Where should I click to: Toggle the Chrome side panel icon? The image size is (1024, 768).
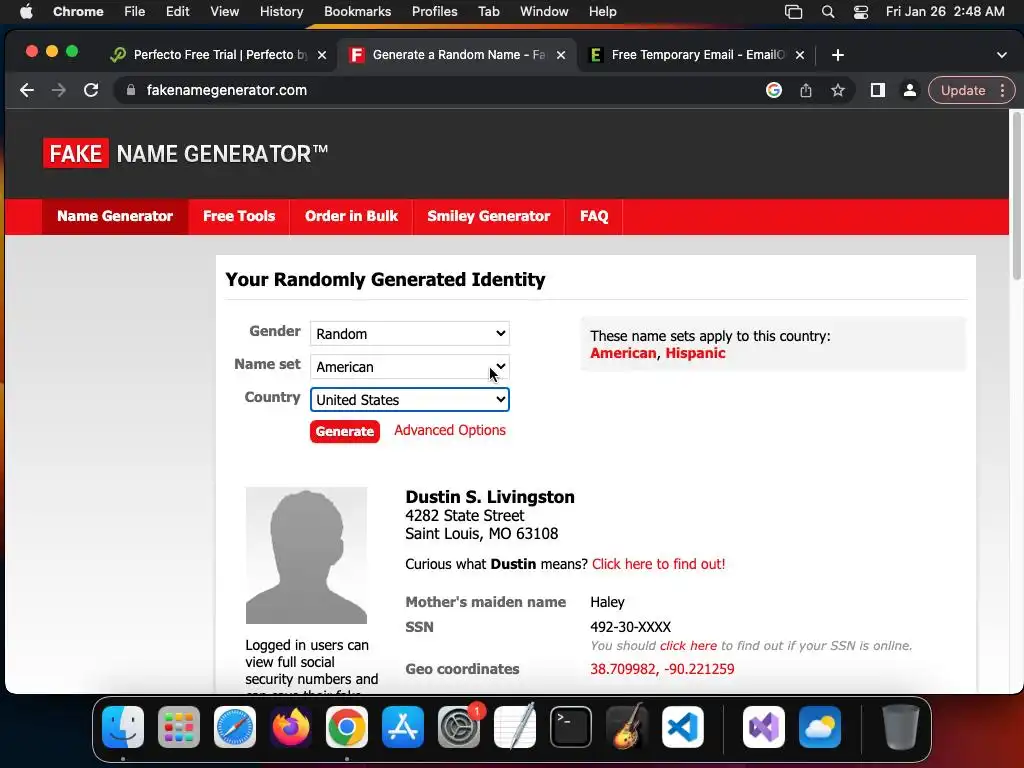pos(878,90)
